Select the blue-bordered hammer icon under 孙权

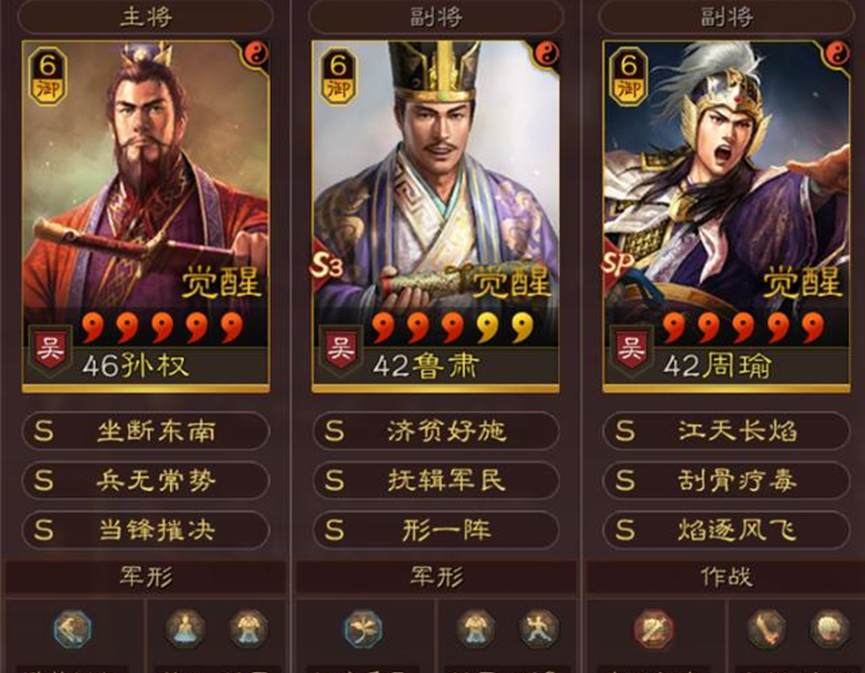72,629
